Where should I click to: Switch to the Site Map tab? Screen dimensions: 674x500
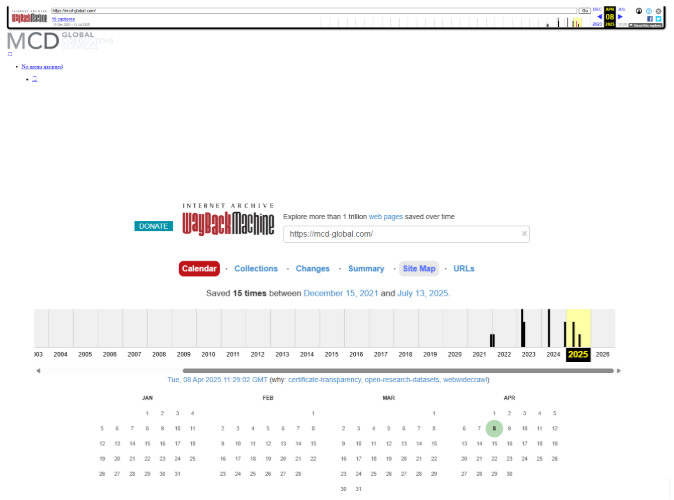point(419,269)
